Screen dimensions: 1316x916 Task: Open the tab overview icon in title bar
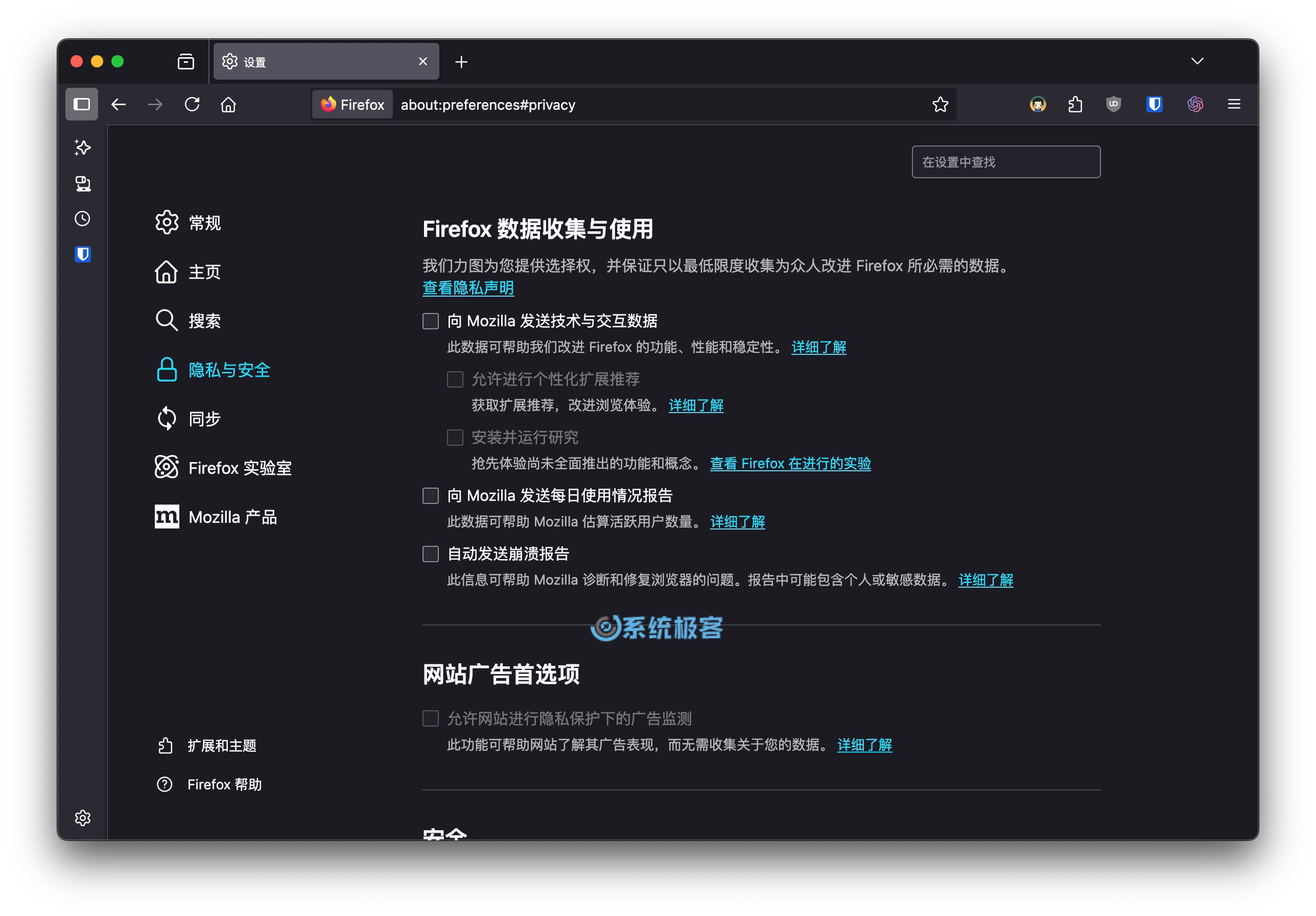(186, 61)
